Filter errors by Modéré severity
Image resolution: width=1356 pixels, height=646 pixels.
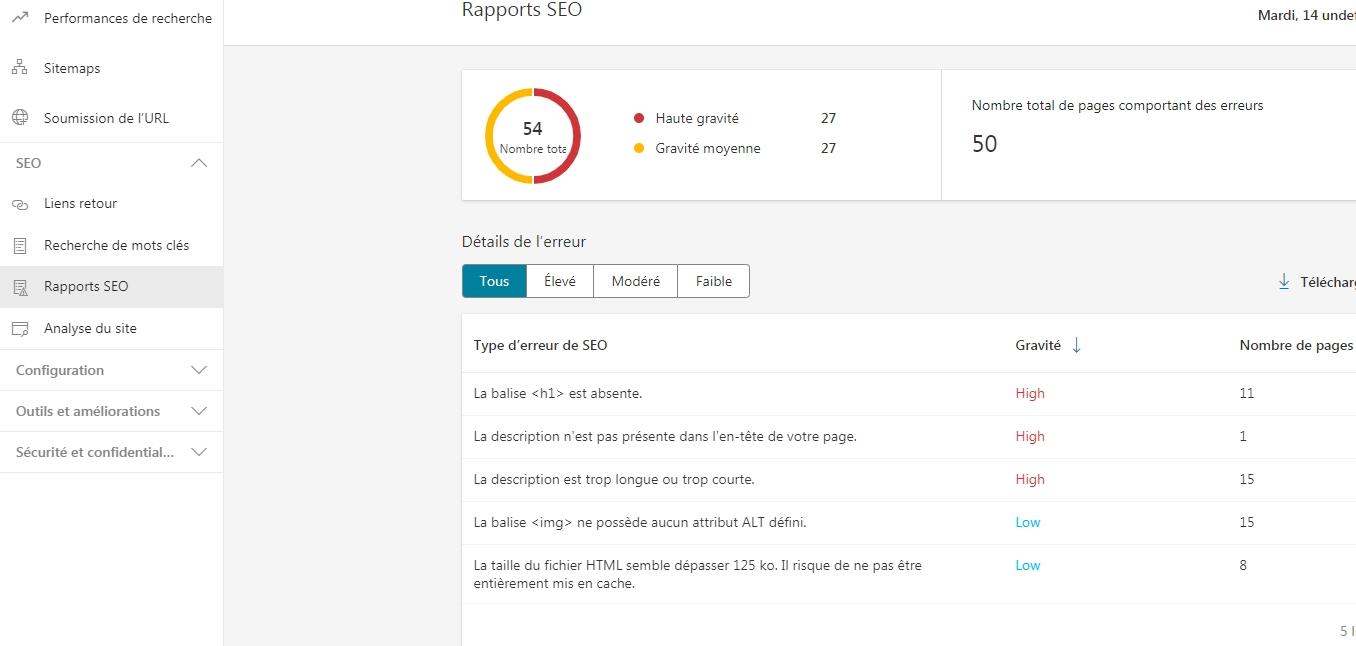635,281
